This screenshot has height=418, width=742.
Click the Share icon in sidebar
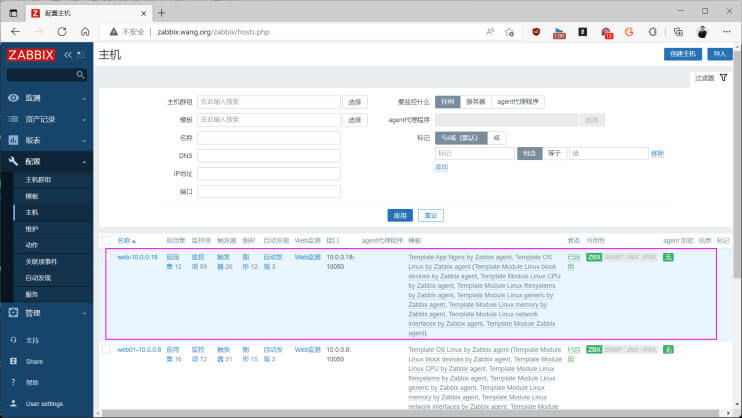tap(13, 361)
